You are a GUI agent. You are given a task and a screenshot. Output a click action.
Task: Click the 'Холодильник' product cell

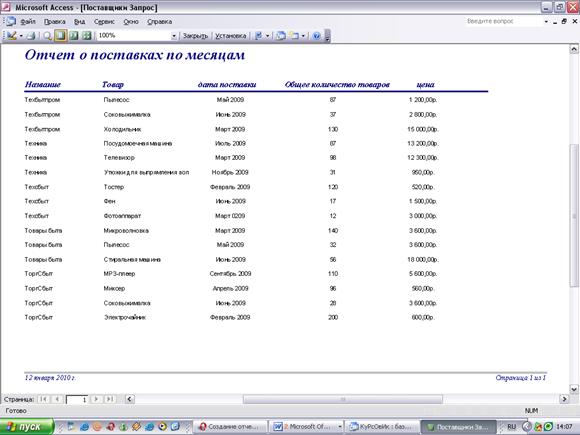(x=122, y=129)
